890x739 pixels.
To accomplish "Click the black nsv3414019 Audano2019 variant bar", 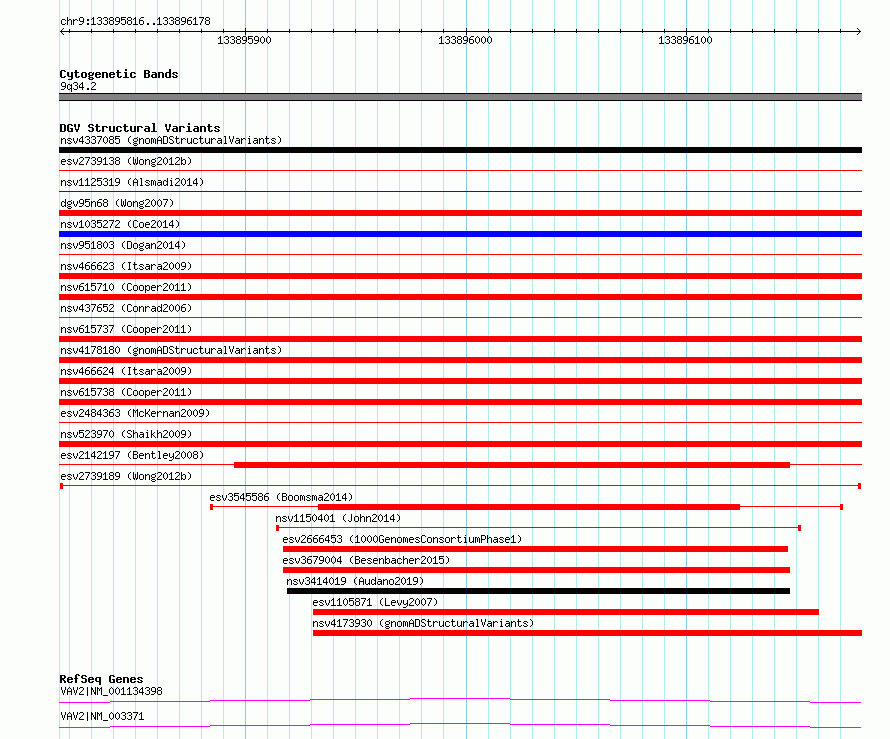I will 538,591.
